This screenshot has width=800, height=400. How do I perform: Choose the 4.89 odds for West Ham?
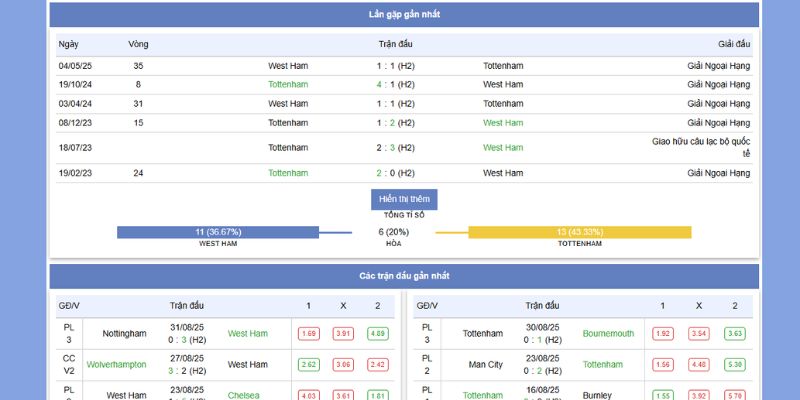click(377, 334)
